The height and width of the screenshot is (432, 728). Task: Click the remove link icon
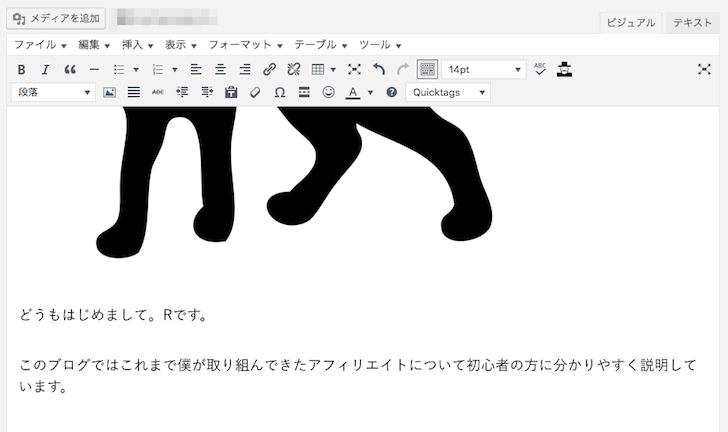point(293,69)
